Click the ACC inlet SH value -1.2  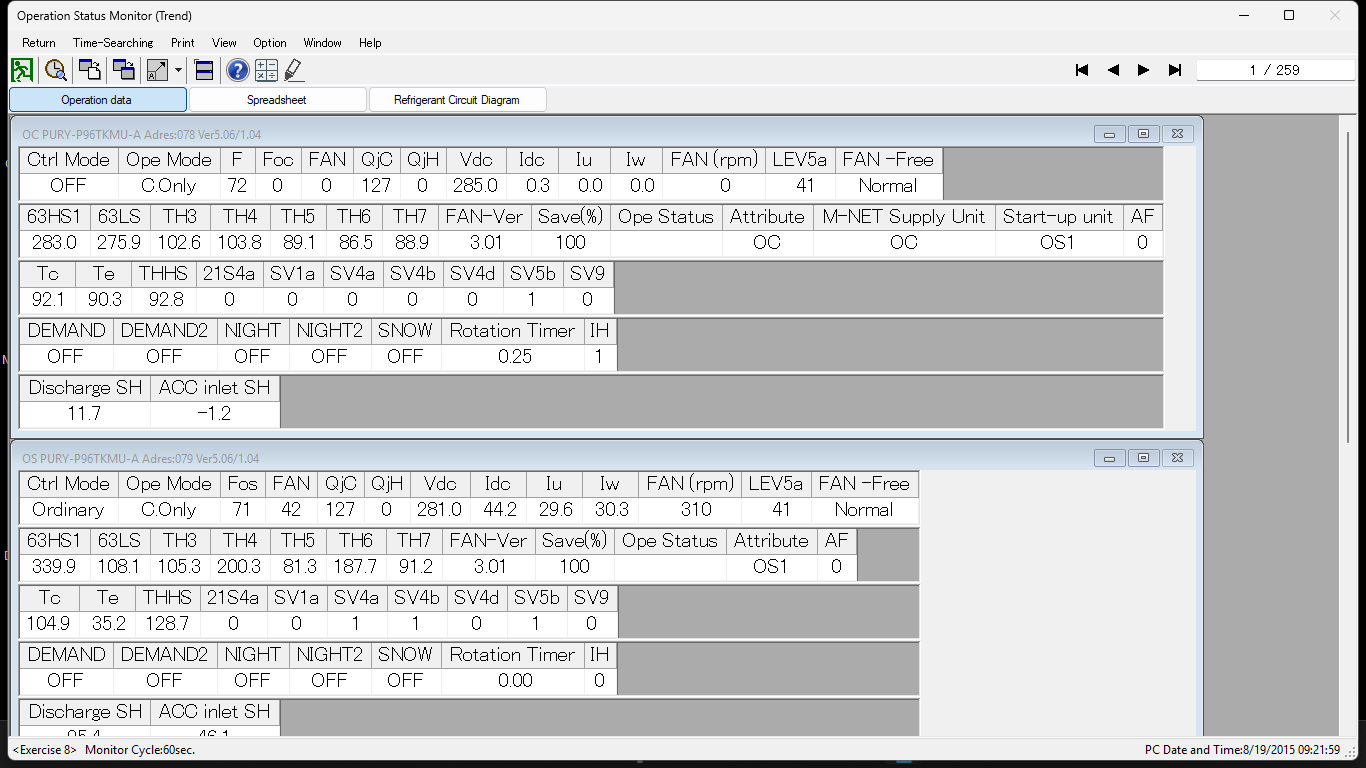[215, 413]
